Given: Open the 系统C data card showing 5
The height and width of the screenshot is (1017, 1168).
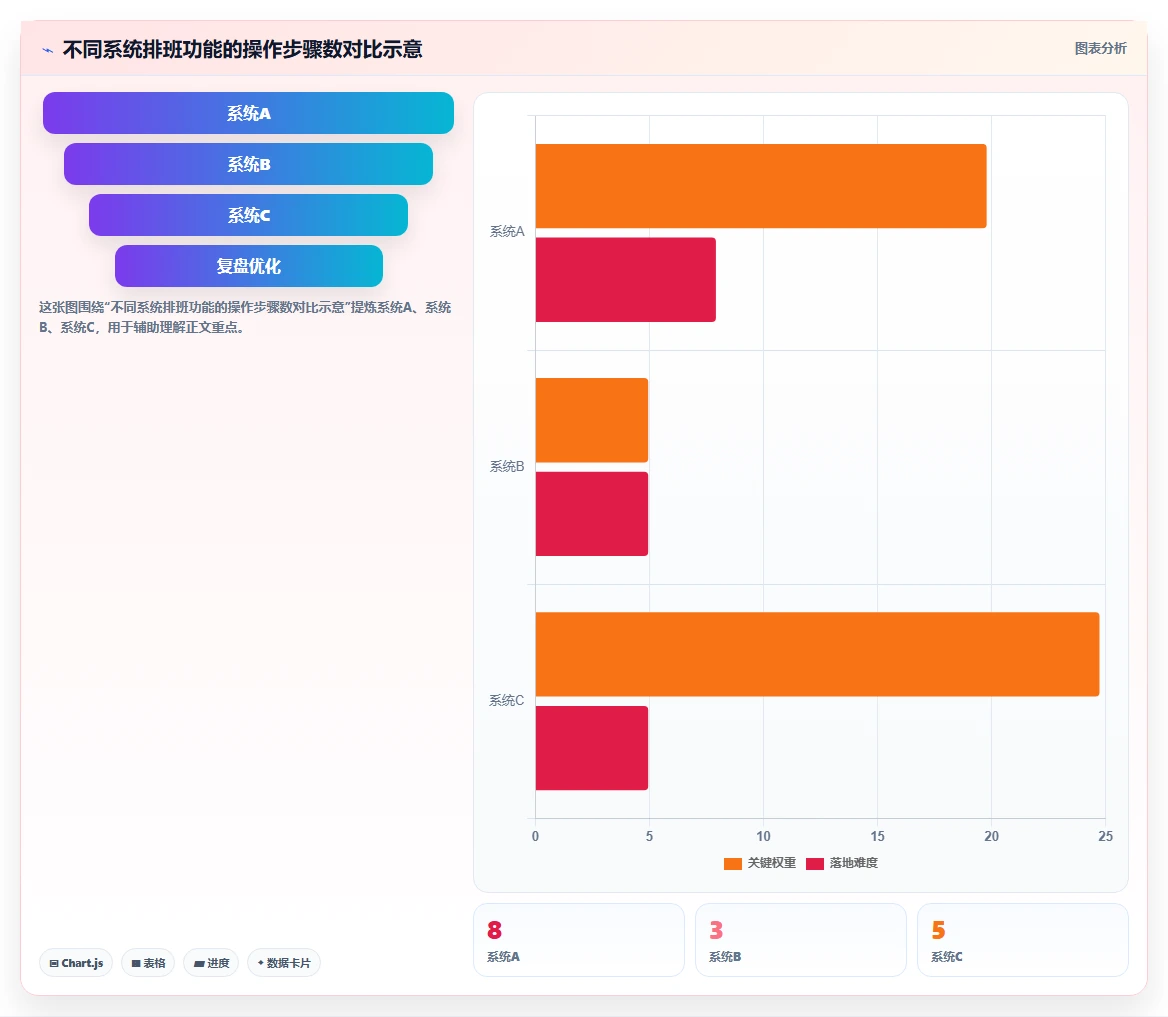Looking at the screenshot, I should (x=1023, y=940).
